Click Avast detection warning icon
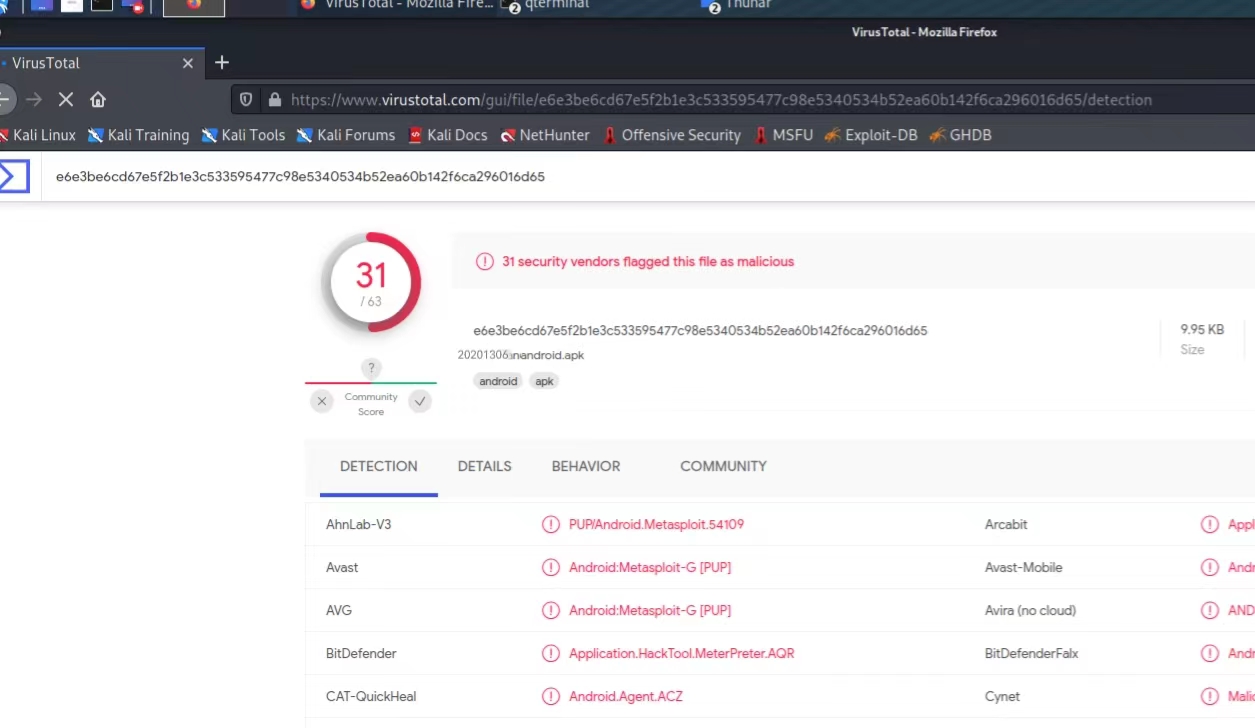This screenshot has height=728, width=1255. [x=551, y=567]
